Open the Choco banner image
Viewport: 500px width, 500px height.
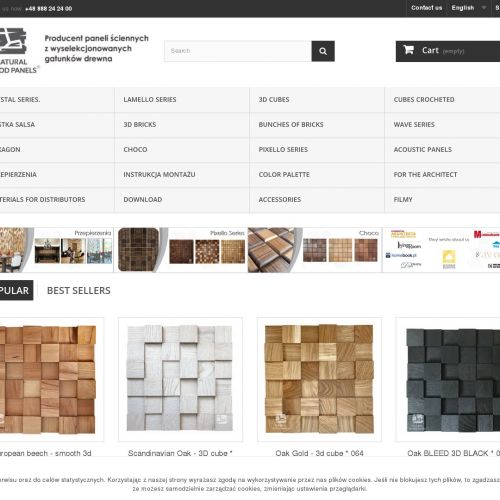tap(315, 250)
